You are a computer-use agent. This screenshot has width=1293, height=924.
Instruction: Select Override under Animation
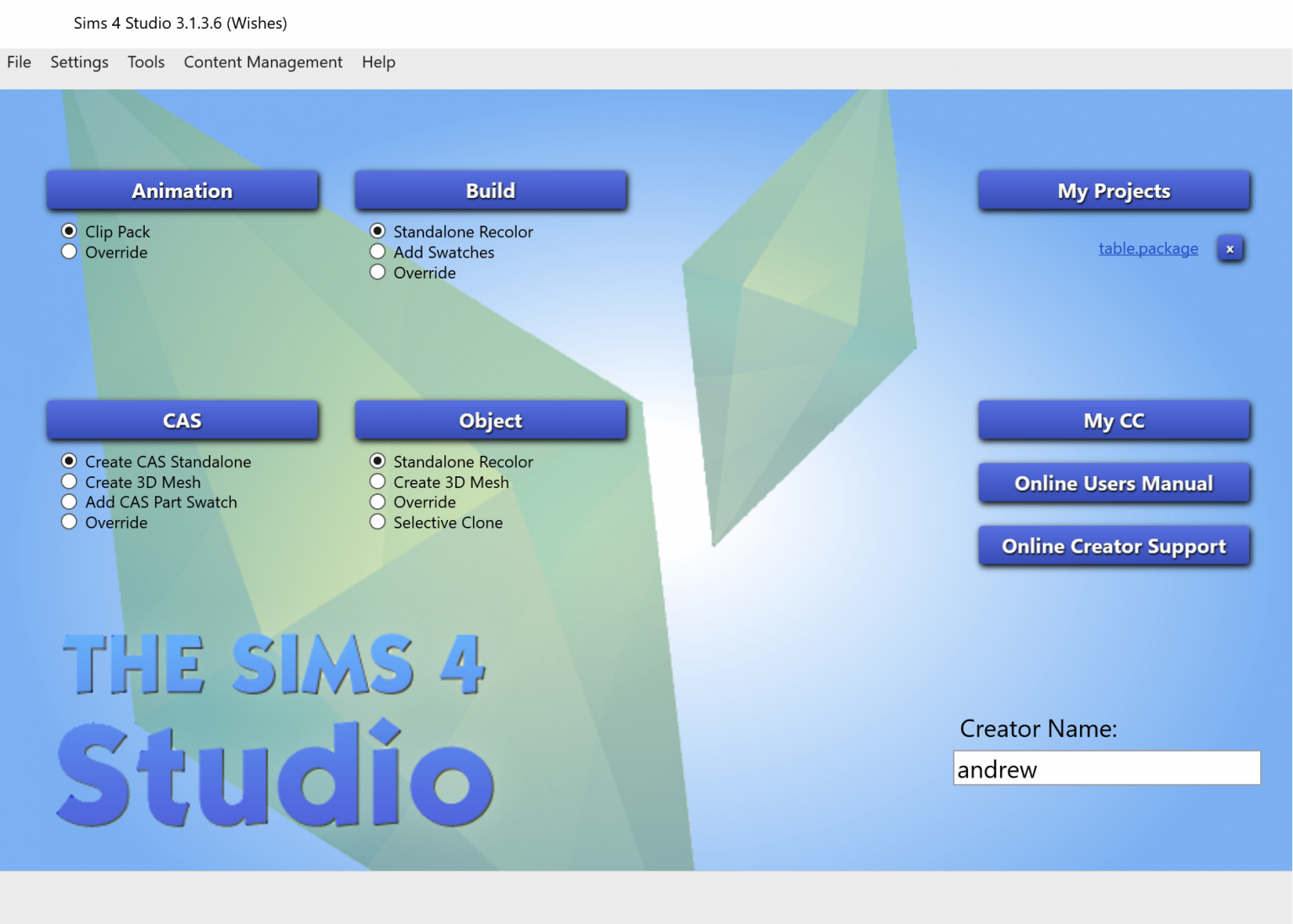[68, 251]
